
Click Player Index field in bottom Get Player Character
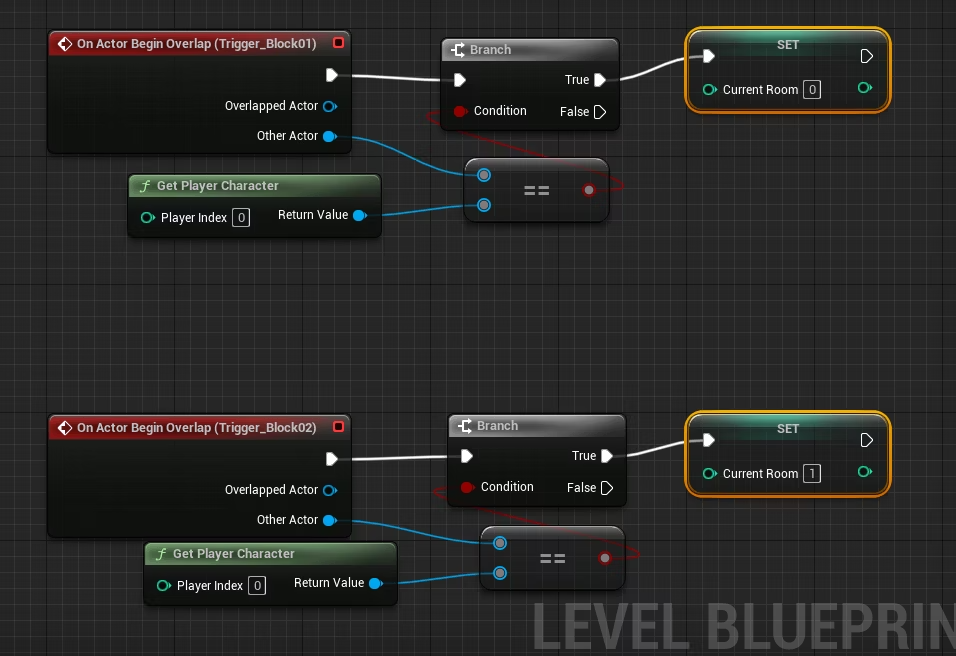(256, 585)
